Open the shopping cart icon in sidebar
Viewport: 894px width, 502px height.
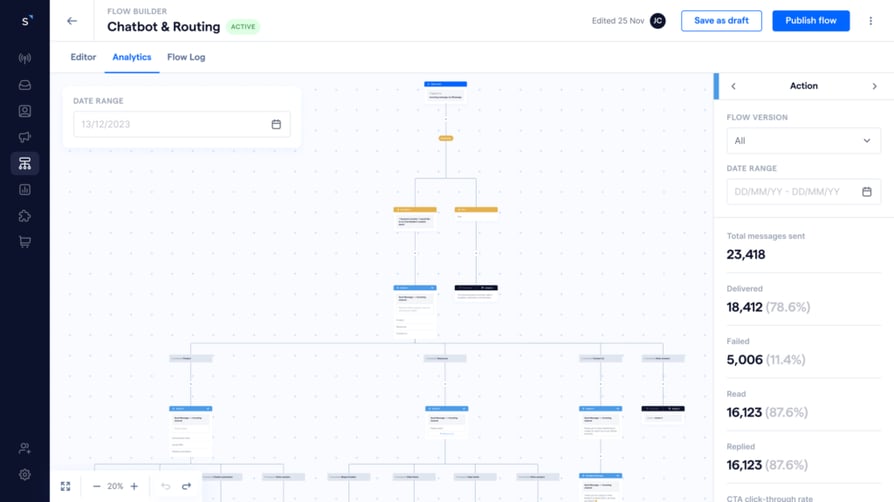click(x=25, y=242)
